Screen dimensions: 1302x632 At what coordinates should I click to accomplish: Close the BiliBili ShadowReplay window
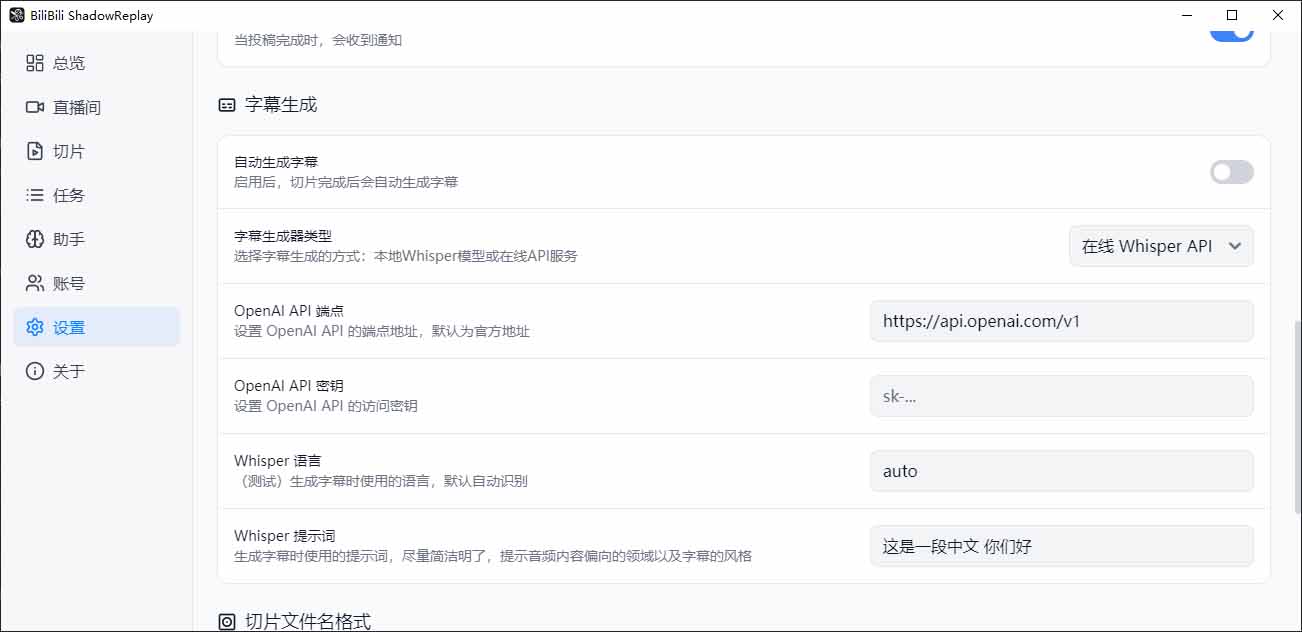1278,15
